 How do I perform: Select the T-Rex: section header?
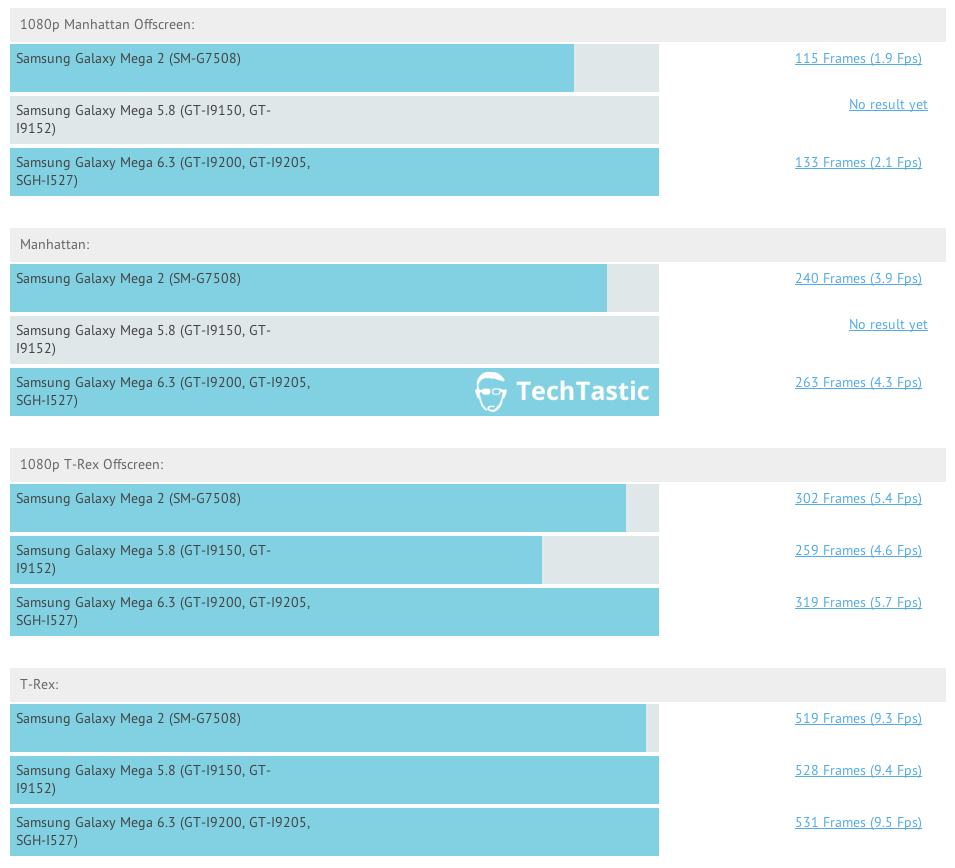tap(478, 685)
